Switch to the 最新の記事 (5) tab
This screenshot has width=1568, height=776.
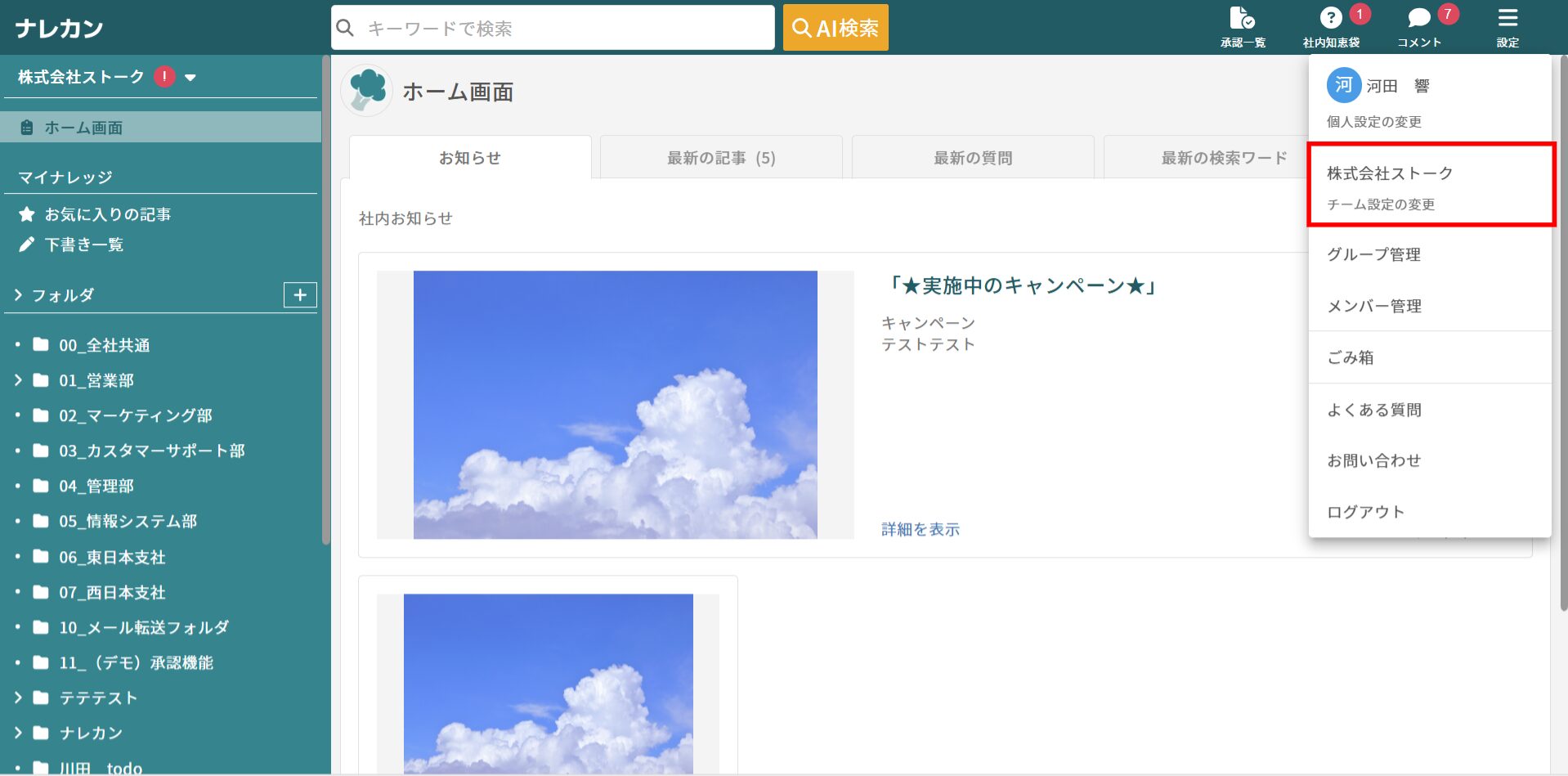[721, 158]
